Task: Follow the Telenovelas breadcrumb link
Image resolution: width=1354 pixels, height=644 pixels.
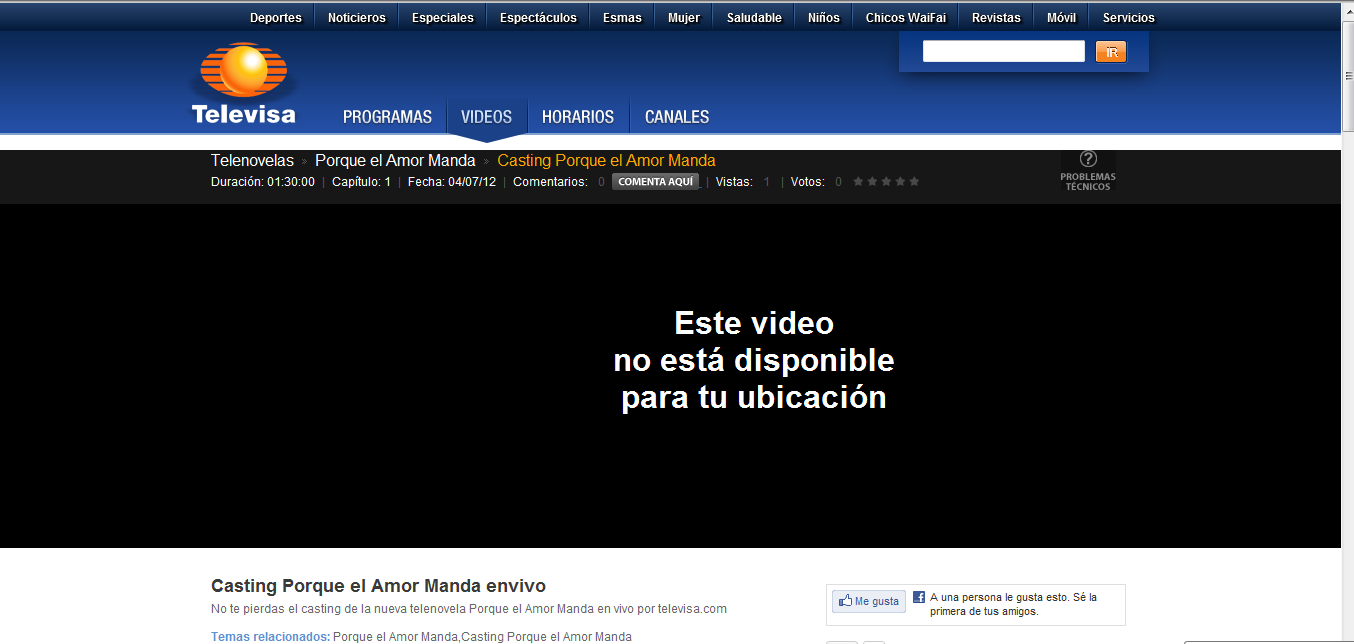Action: tap(252, 161)
